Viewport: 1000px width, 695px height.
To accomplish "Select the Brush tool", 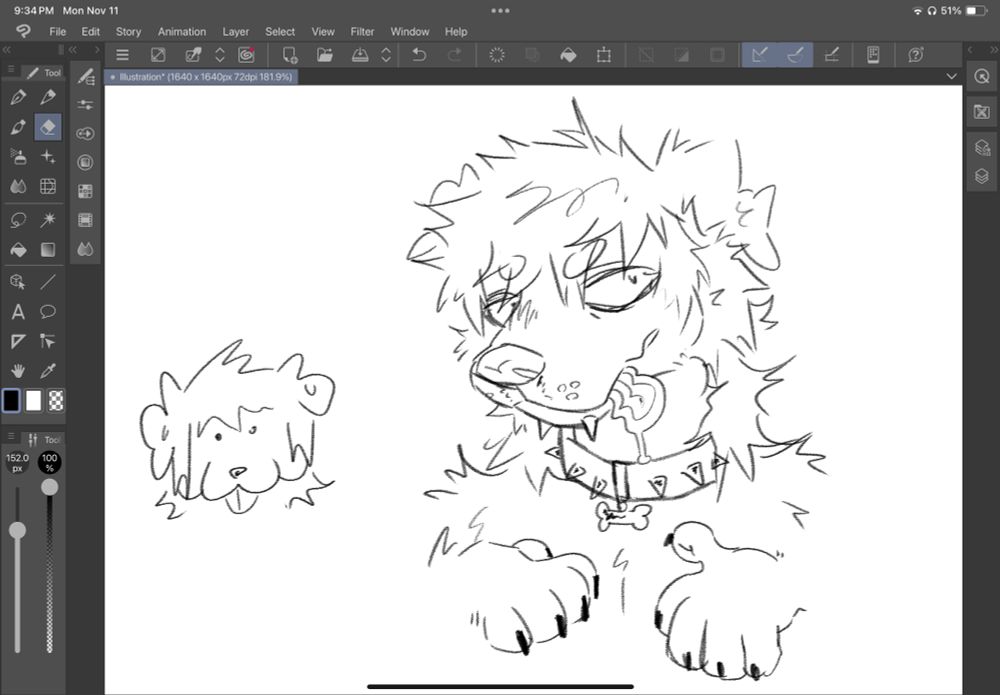I will [18, 127].
